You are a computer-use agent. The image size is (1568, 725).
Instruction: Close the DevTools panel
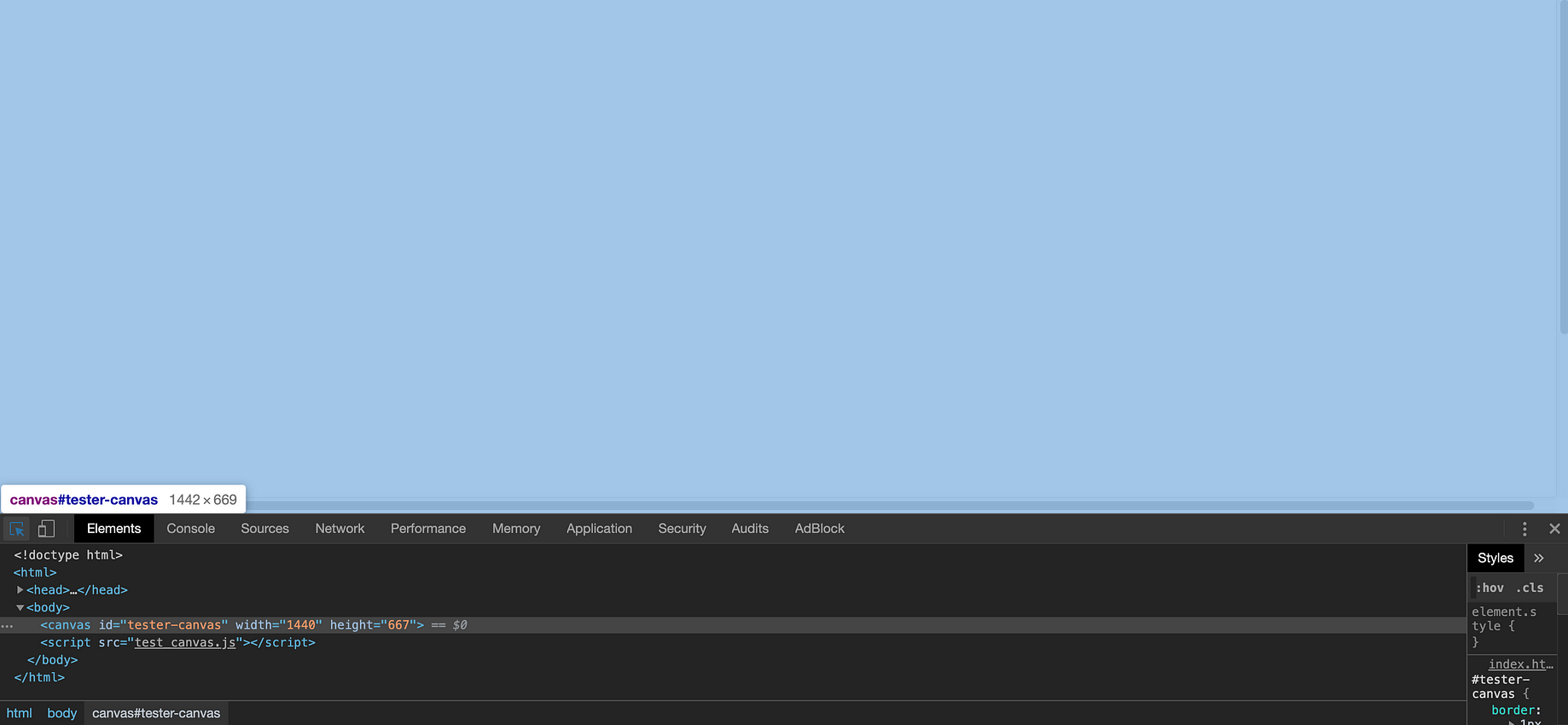1554,529
